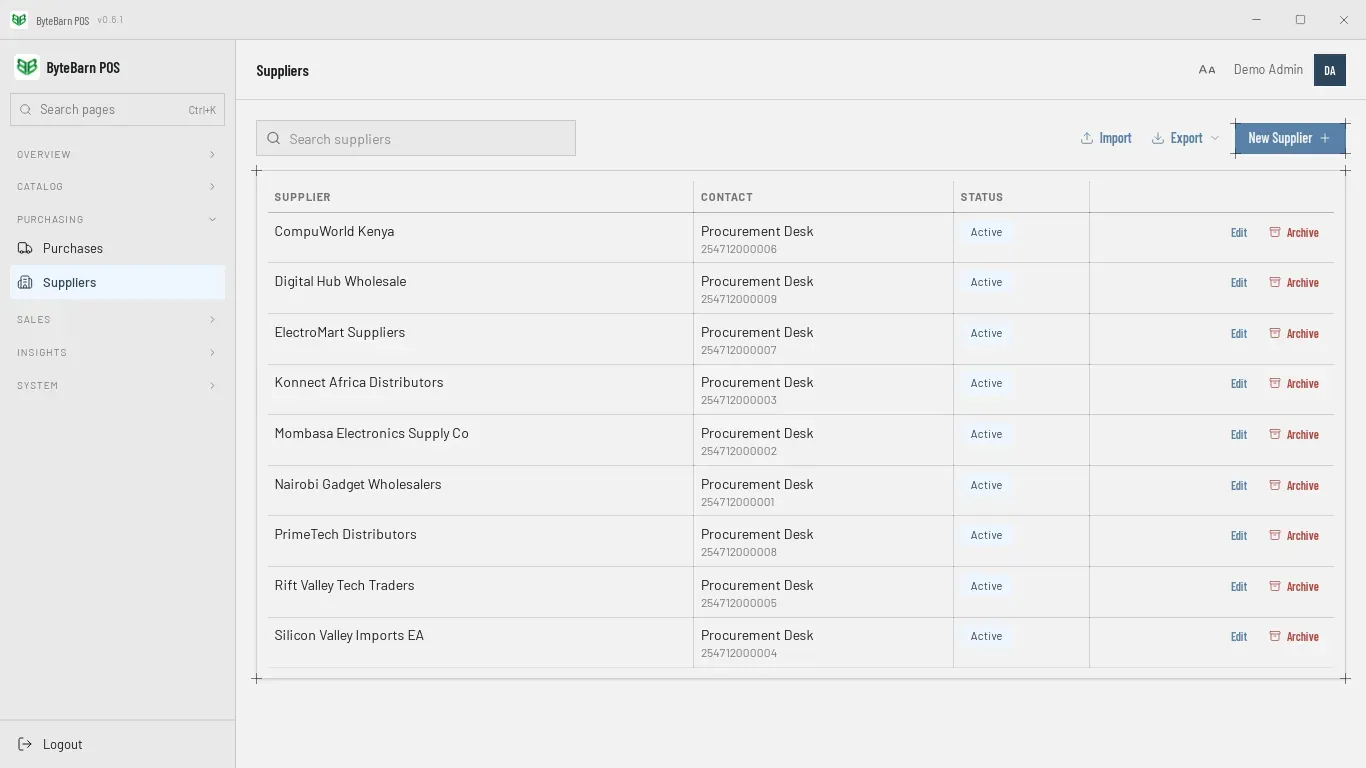Viewport: 1366px width, 768px height.
Task: Expand the Sales sidebar section
Action: (117, 319)
